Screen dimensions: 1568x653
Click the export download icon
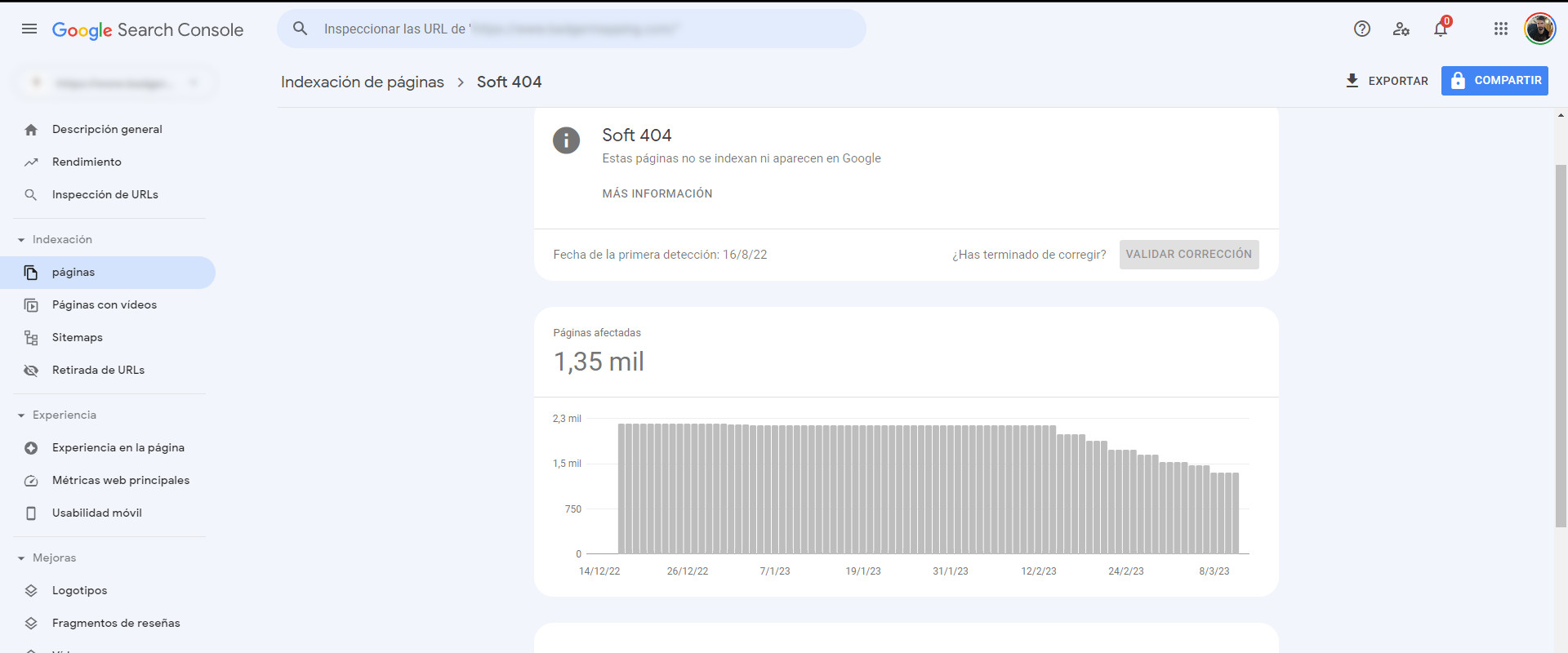(x=1352, y=81)
